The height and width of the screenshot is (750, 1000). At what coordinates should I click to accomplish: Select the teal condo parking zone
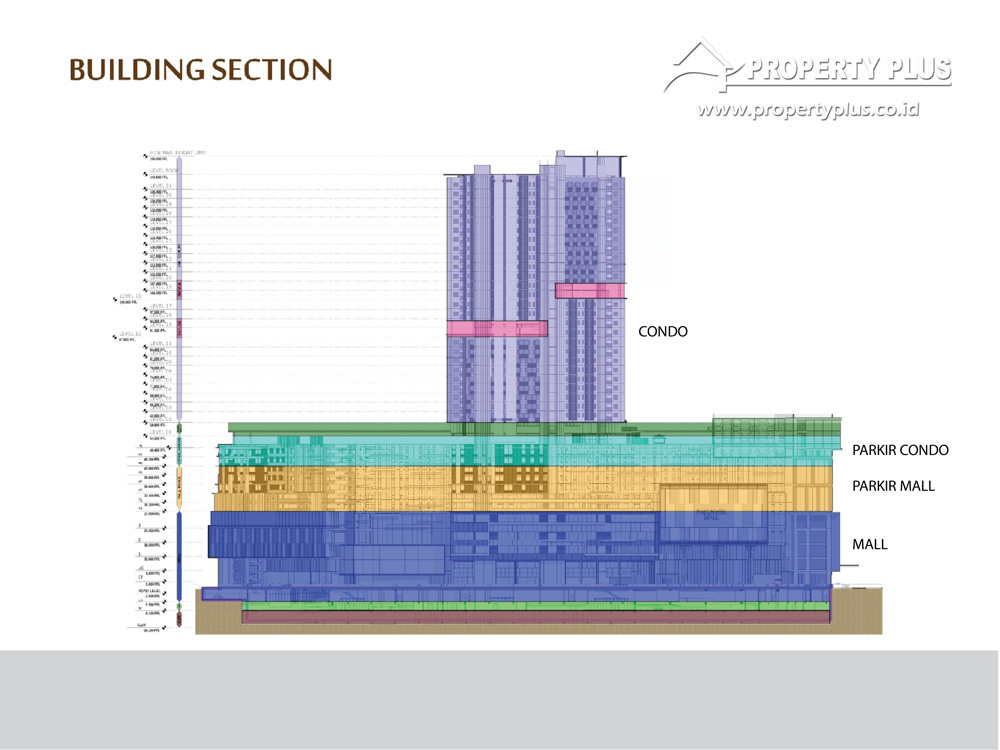pos(650,452)
